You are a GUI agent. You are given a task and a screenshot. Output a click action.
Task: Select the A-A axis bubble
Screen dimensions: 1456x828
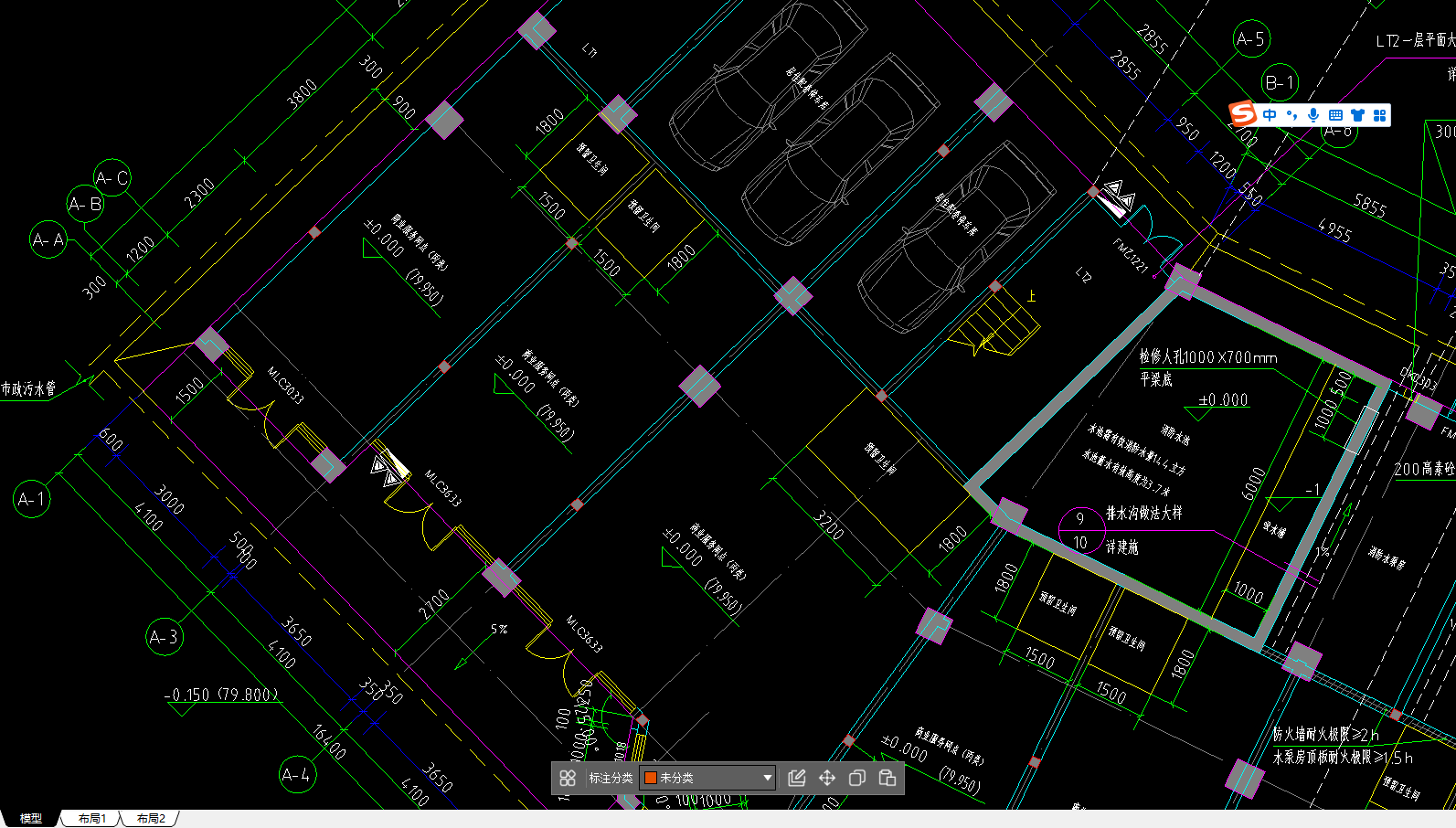coord(48,239)
